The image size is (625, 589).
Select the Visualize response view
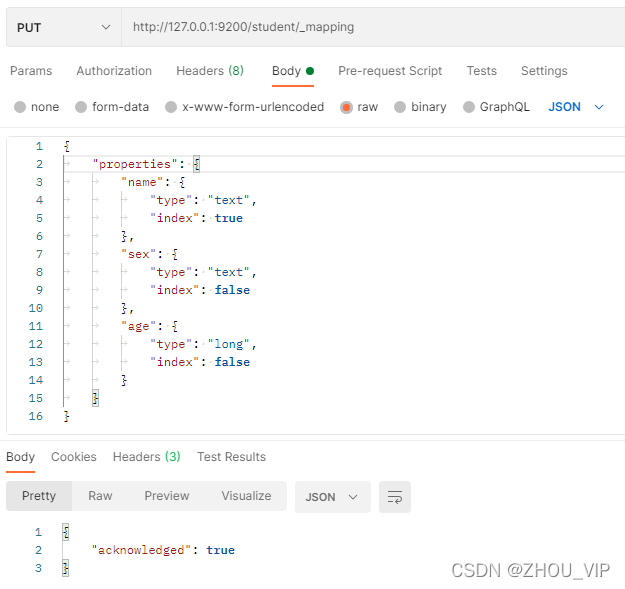[x=246, y=496]
